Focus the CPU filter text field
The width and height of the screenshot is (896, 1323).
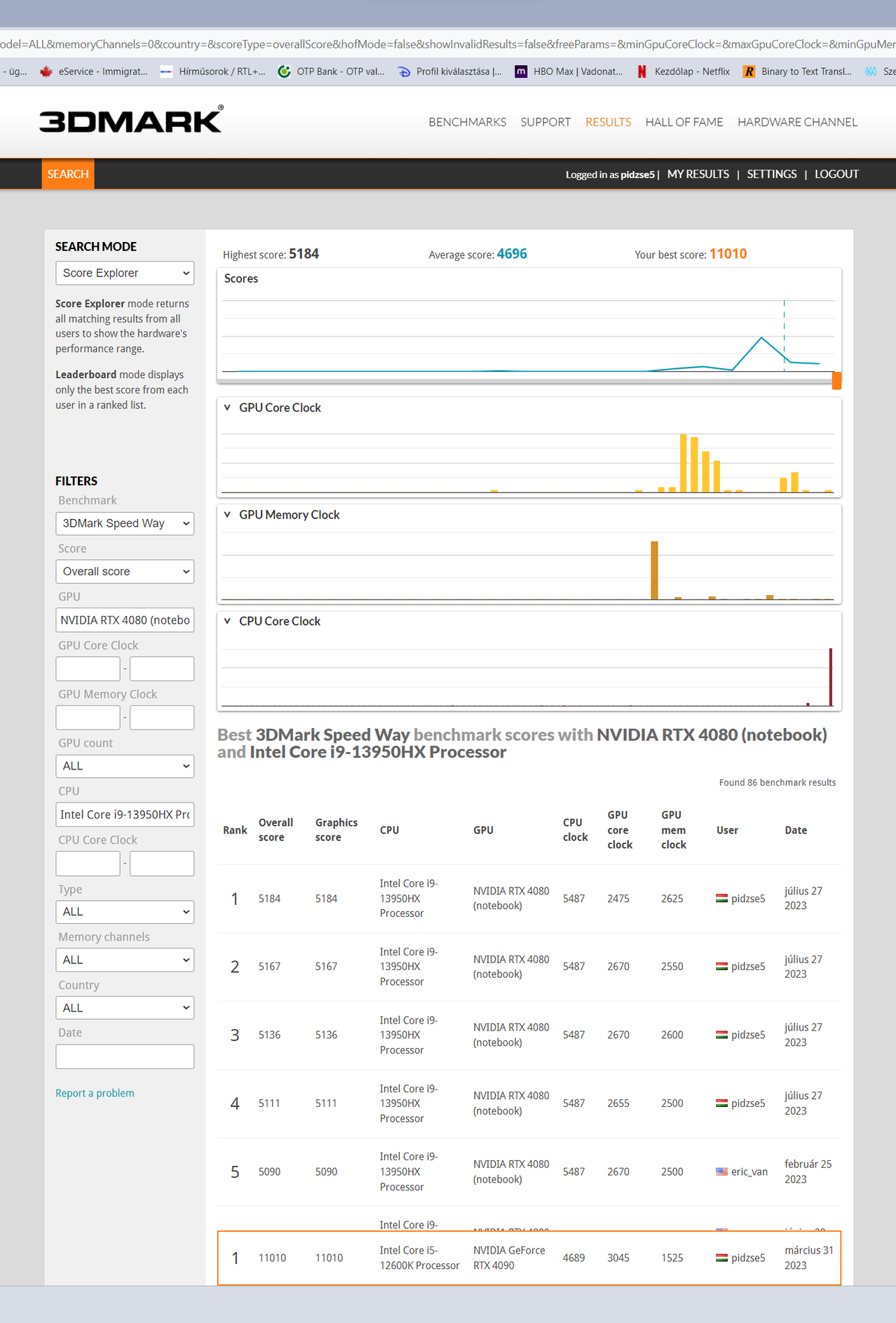click(x=125, y=814)
